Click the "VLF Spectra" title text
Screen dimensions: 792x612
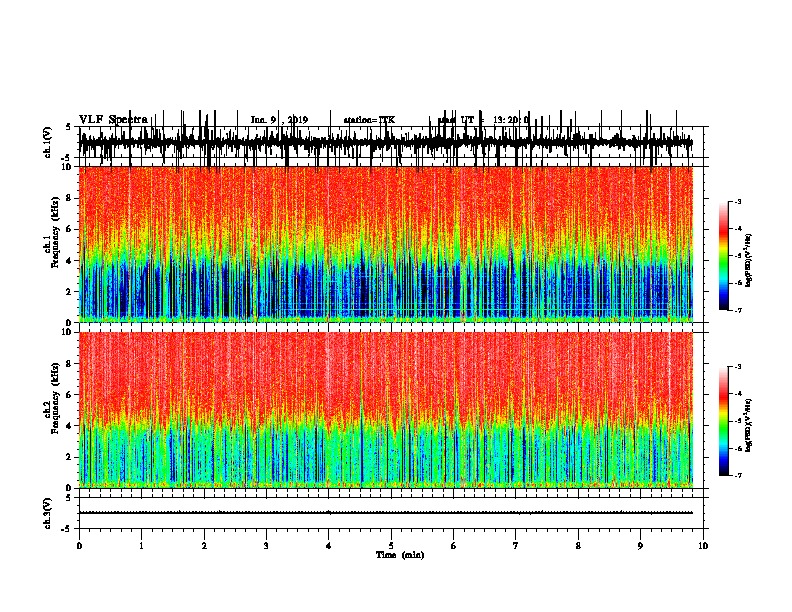click(113, 119)
